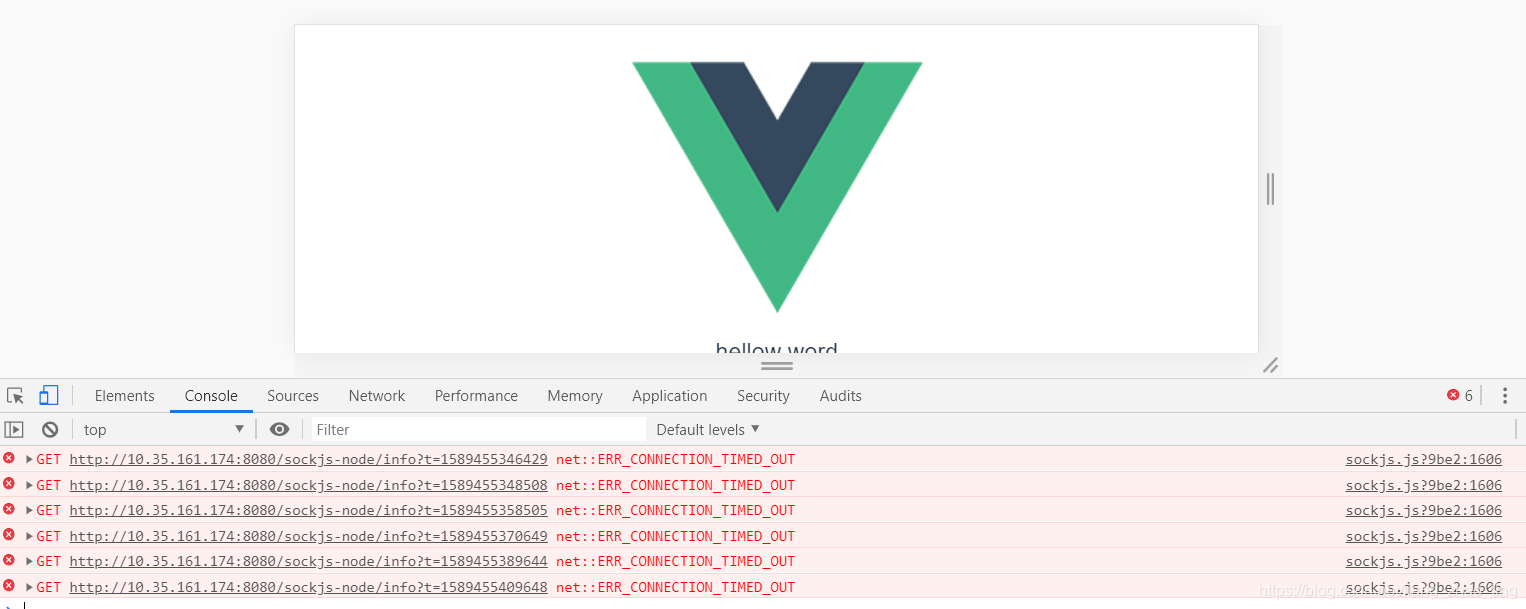Open URL ending with info?t=1589455409648
1526x609 pixels.
308,587
